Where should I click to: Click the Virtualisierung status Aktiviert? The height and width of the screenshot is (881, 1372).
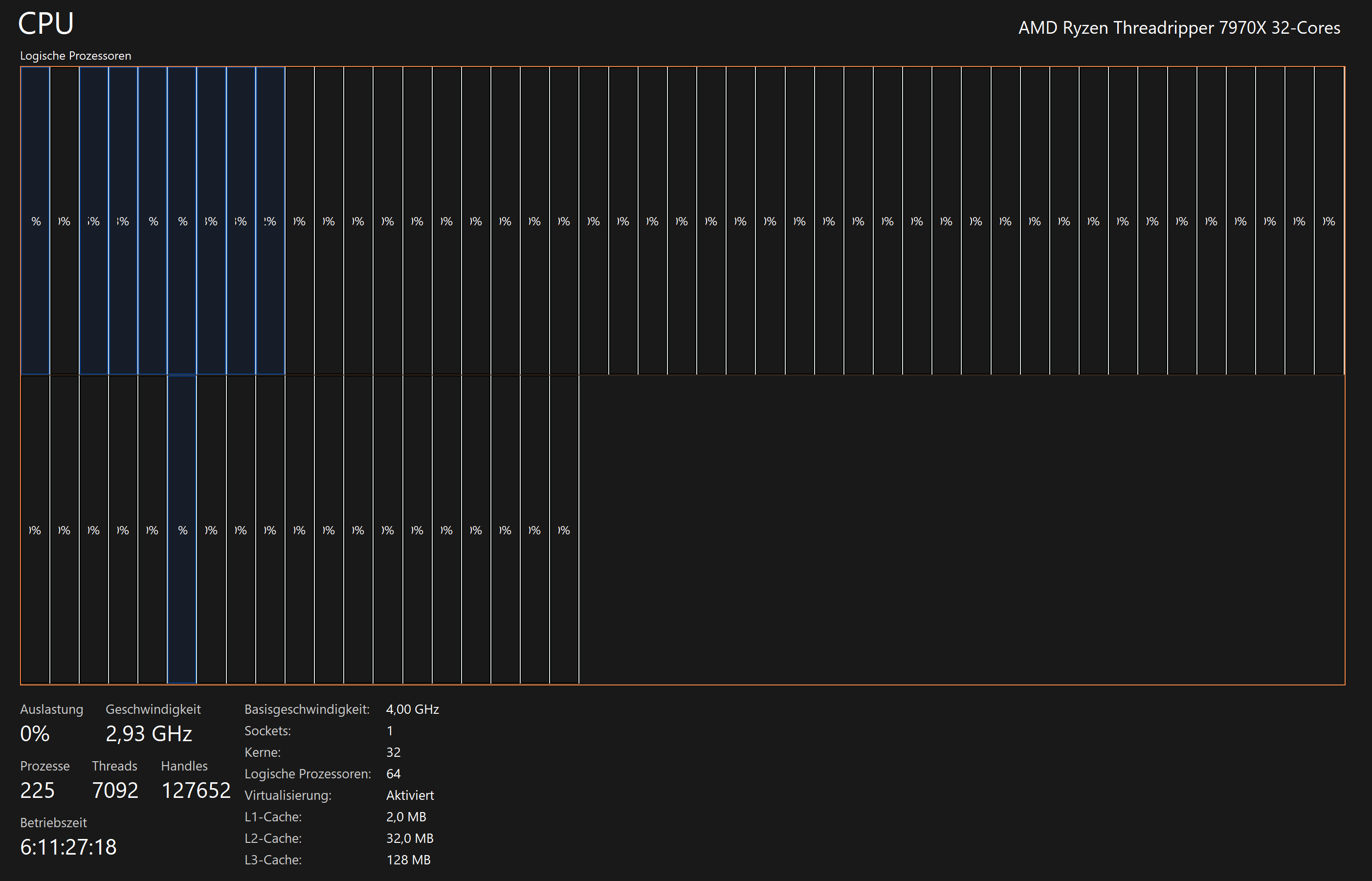click(x=410, y=795)
